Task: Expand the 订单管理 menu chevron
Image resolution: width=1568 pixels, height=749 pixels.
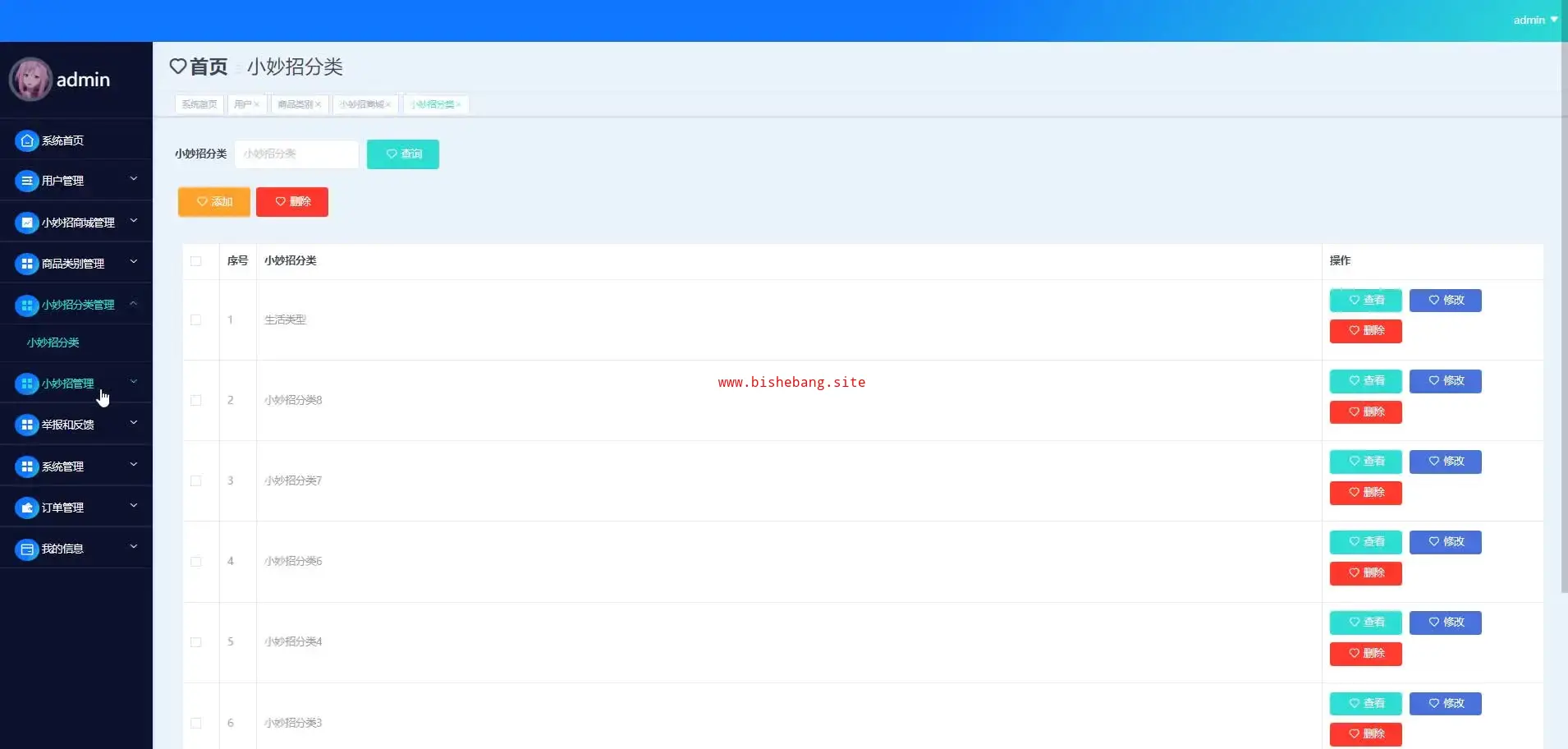Action: pos(134,506)
